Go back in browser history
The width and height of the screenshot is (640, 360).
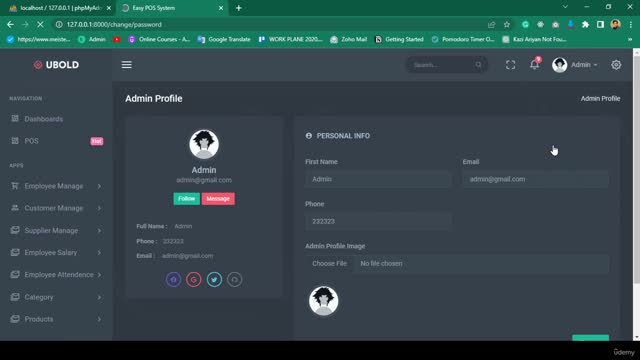[x=10, y=24]
